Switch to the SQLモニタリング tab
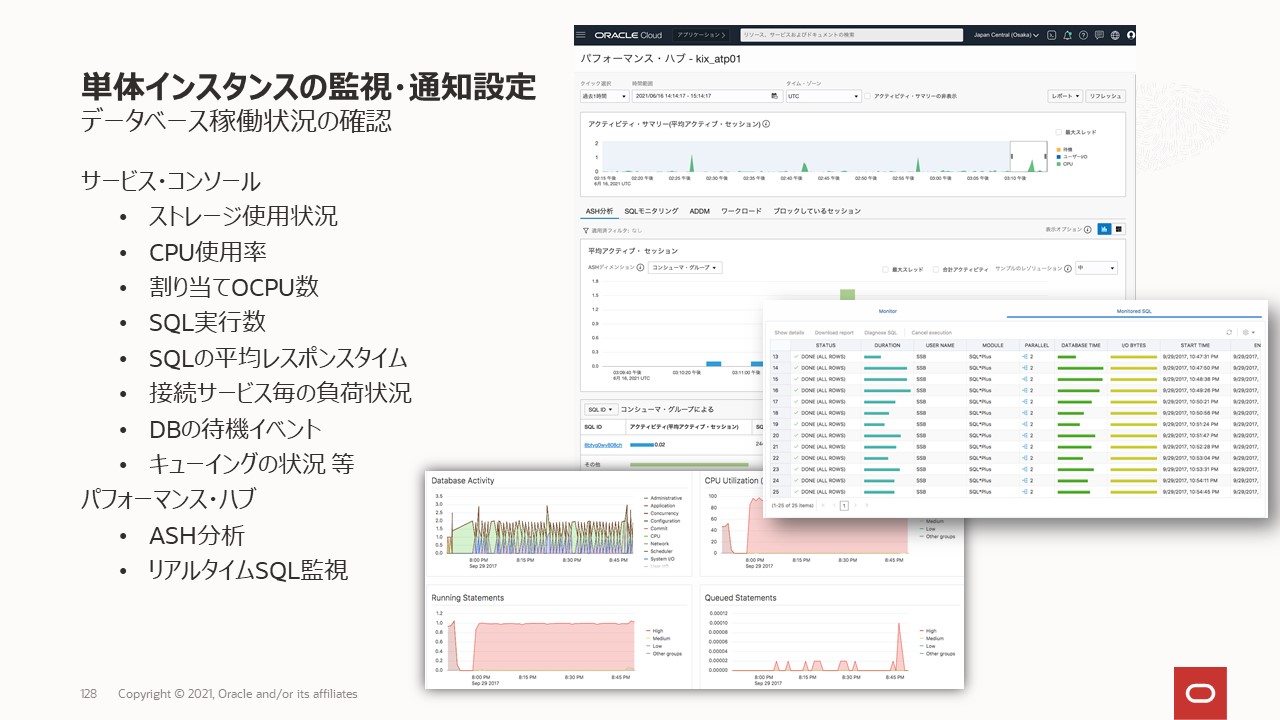Image resolution: width=1280 pixels, height=720 pixels. pyautogui.click(x=651, y=211)
